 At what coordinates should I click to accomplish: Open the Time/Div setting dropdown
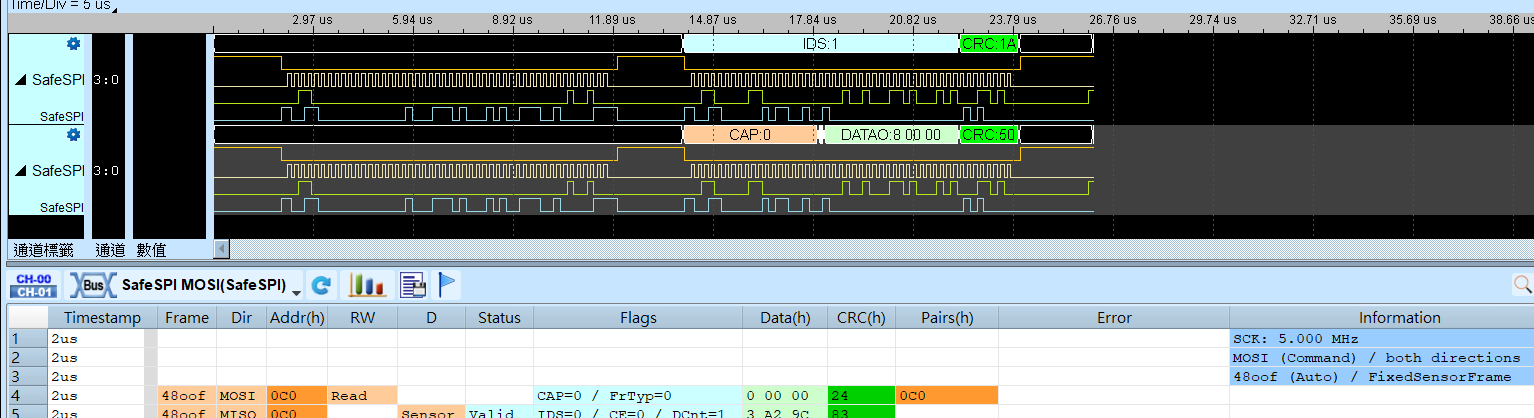click(113, 9)
